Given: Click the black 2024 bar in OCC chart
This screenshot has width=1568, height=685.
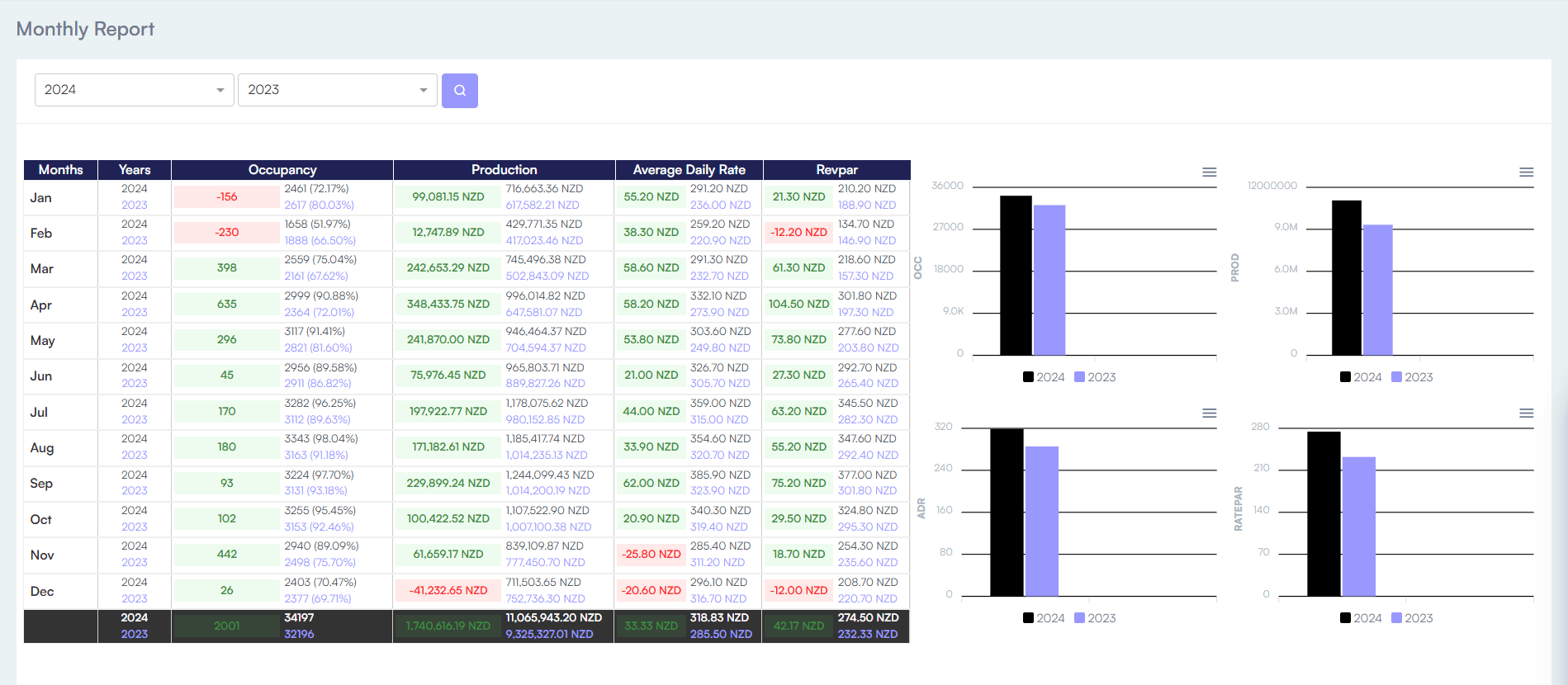Looking at the screenshot, I should pos(1016,276).
